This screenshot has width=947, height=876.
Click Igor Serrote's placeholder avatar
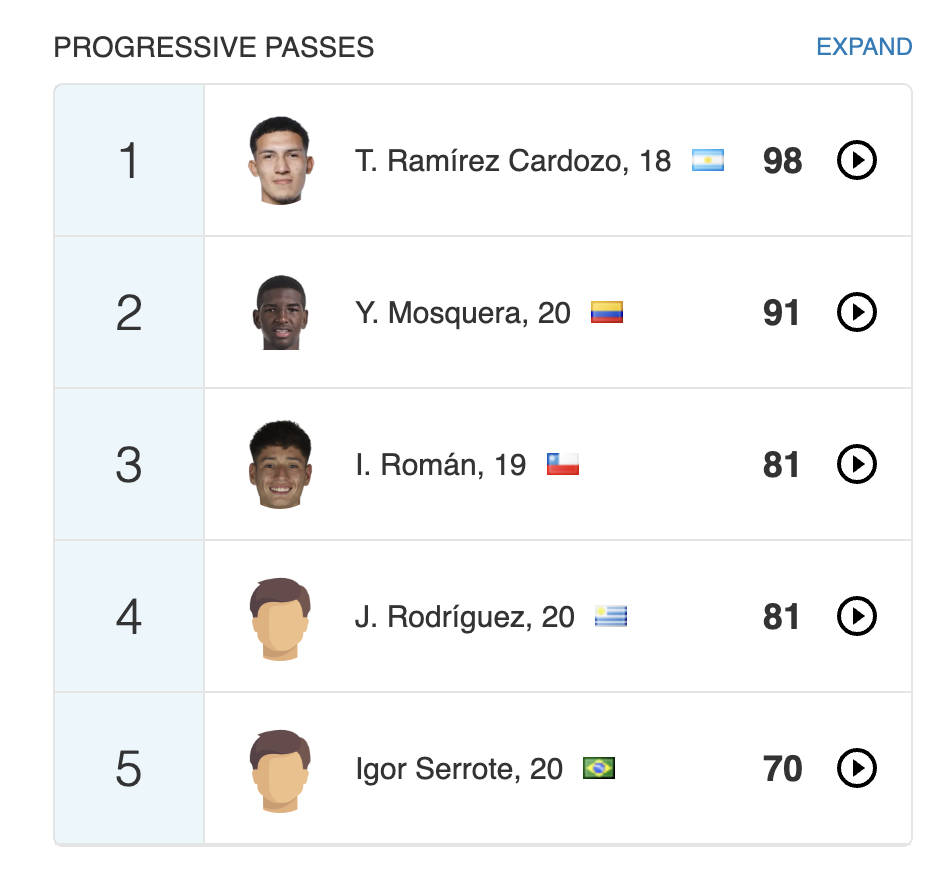pyautogui.click(x=280, y=769)
